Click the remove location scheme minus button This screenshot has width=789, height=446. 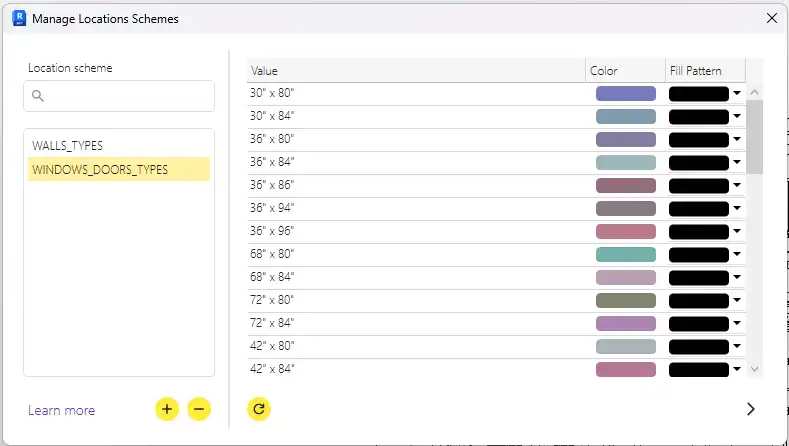click(199, 409)
